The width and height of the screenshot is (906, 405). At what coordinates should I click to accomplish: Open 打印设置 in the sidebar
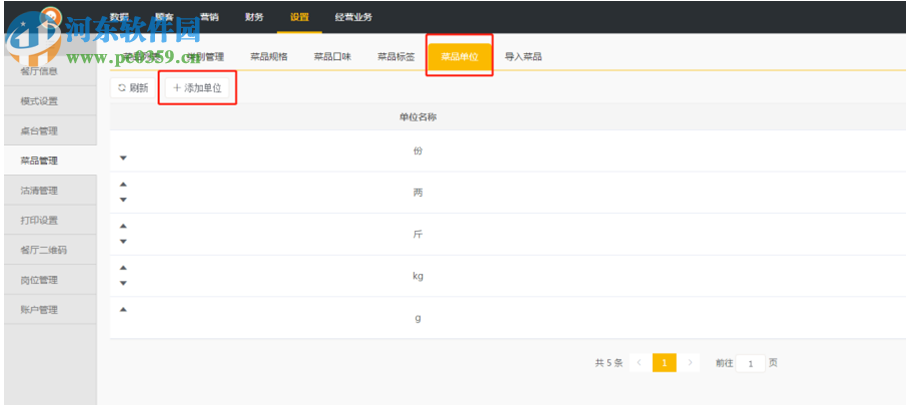pos(50,221)
